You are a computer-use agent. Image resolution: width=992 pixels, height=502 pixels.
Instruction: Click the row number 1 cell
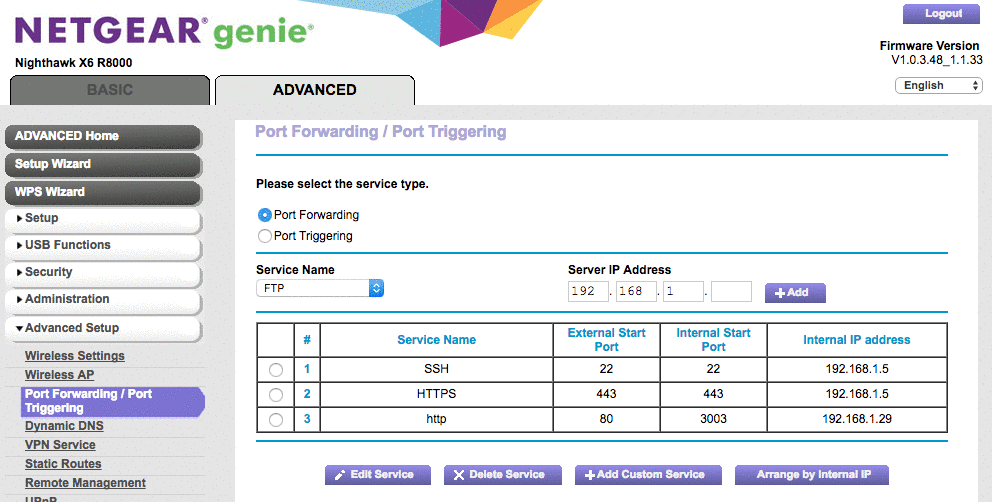tap(307, 369)
